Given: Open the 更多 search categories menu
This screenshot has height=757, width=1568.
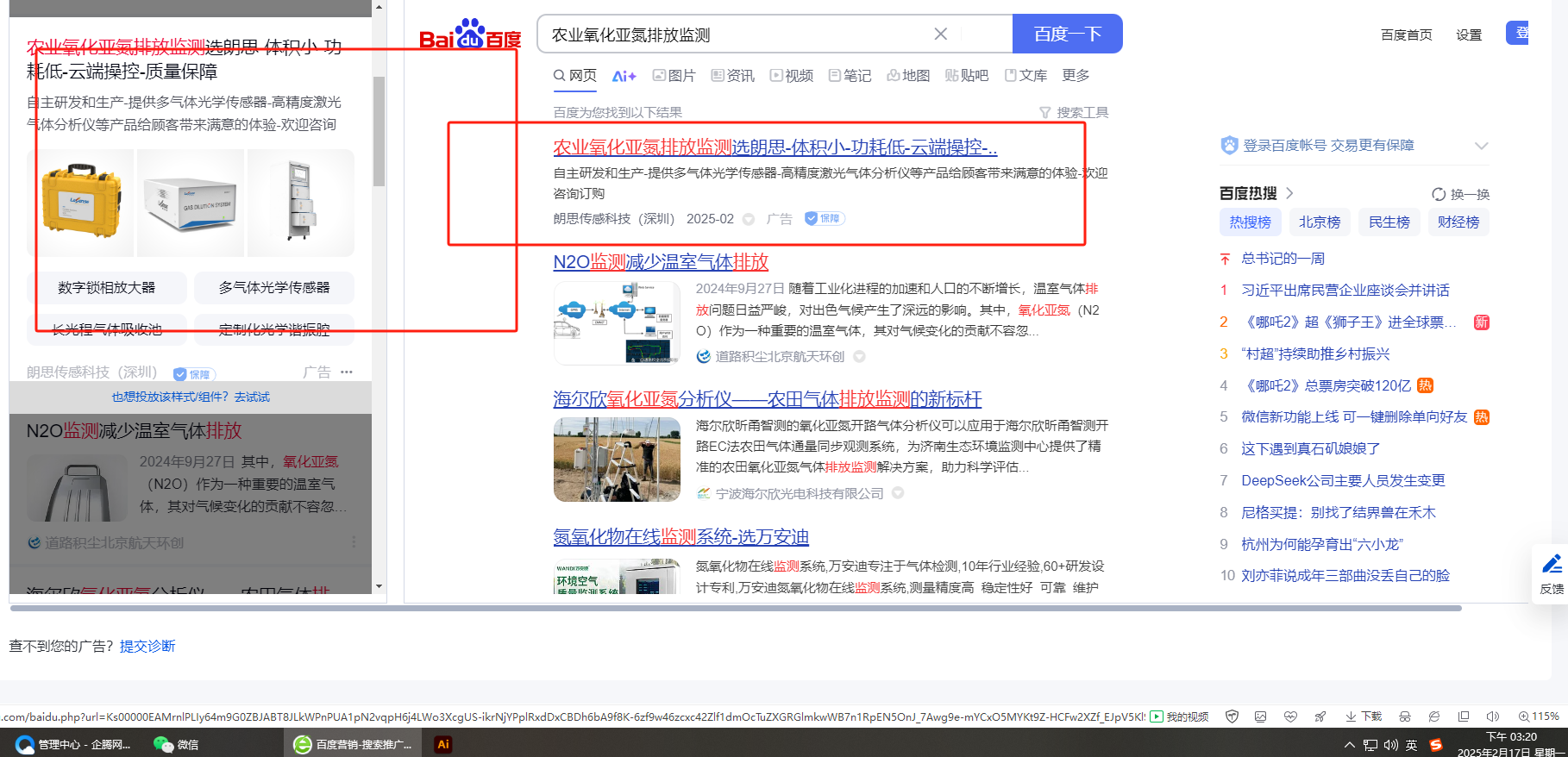Looking at the screenshot, I should pos(1076,76).
